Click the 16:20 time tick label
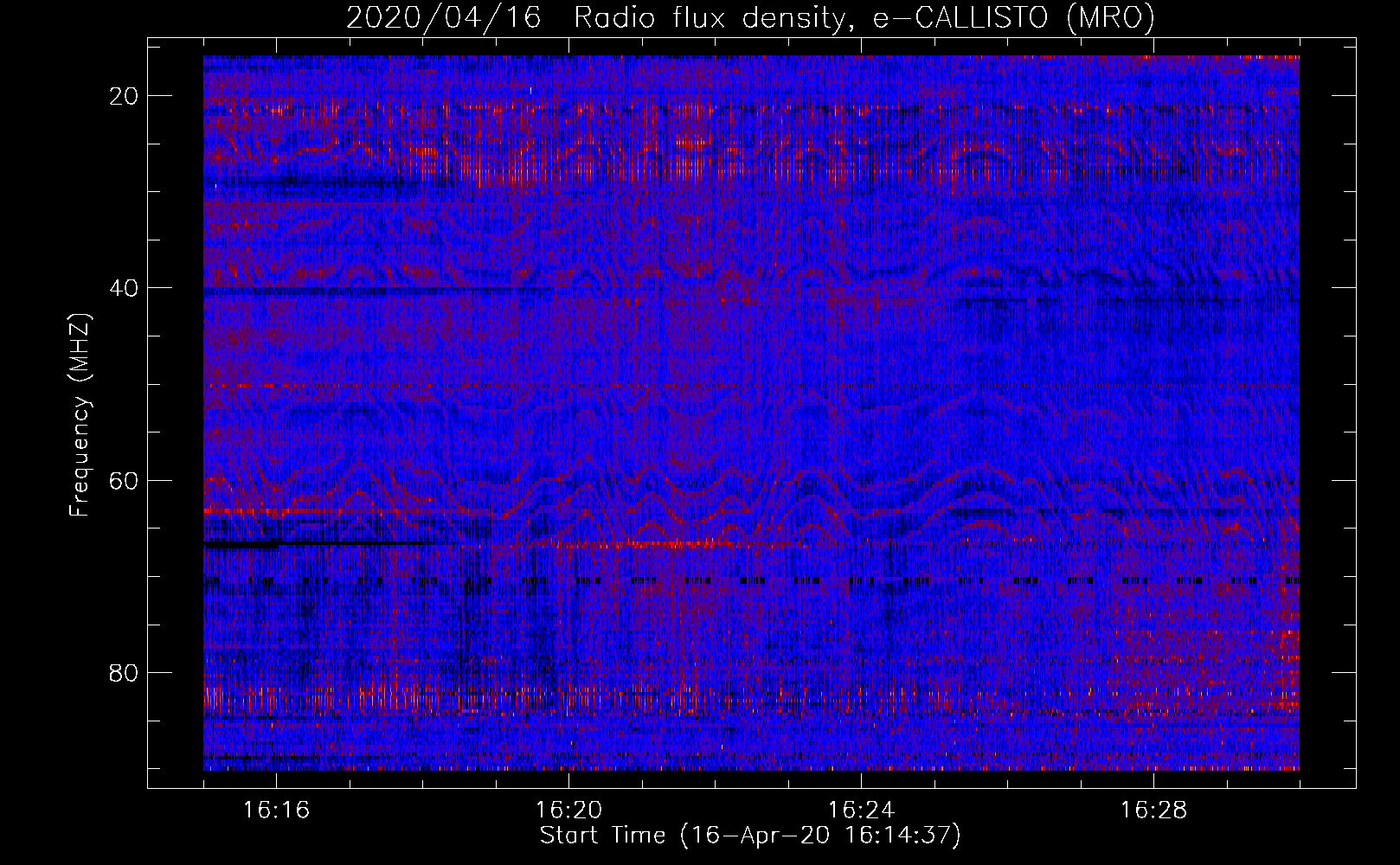 [x=568, y=811]
